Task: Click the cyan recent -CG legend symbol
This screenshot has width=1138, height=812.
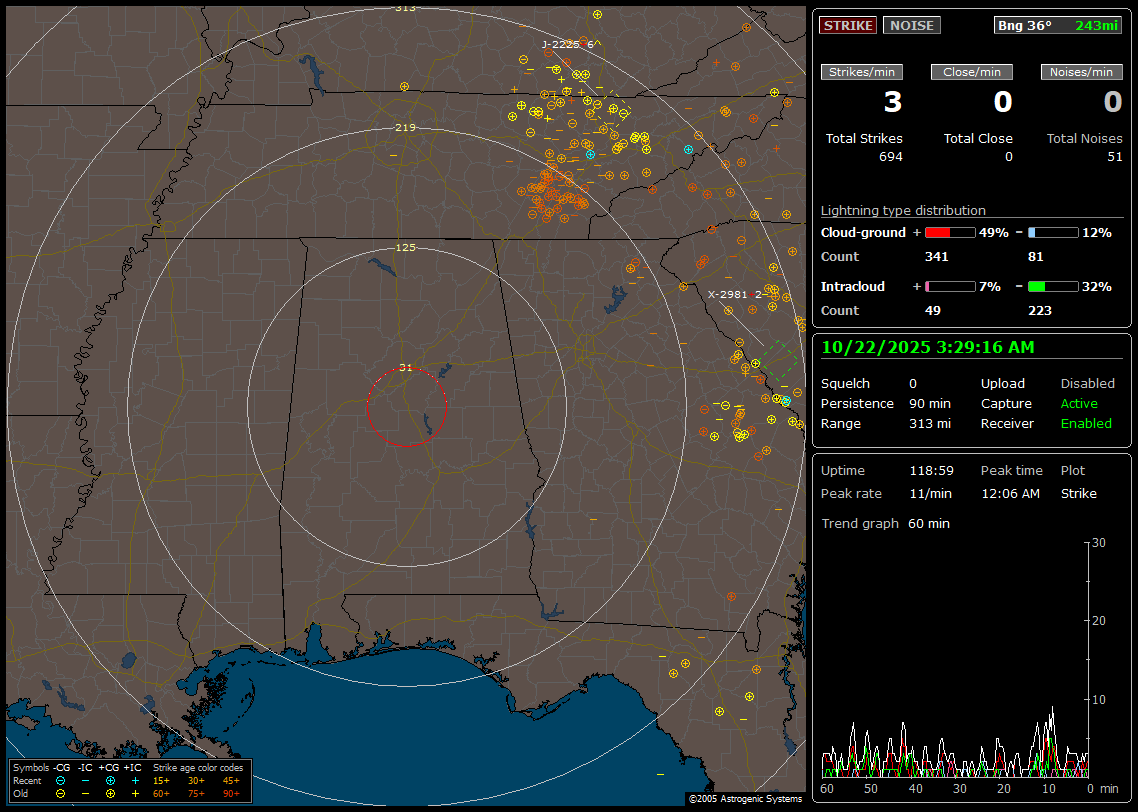Action: [61, 780]
